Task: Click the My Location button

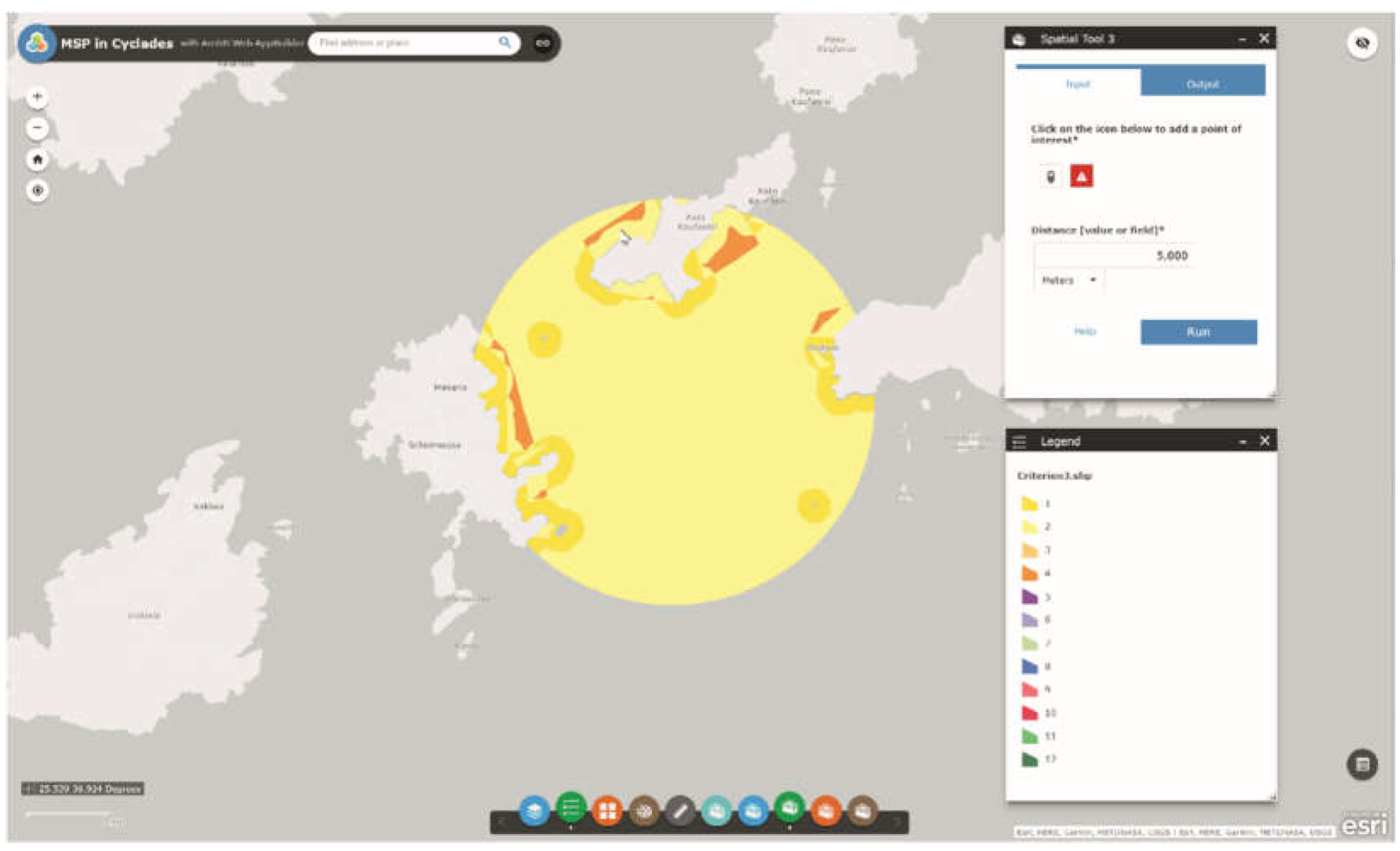Action: pyautogui.click(x=37, y=191)
